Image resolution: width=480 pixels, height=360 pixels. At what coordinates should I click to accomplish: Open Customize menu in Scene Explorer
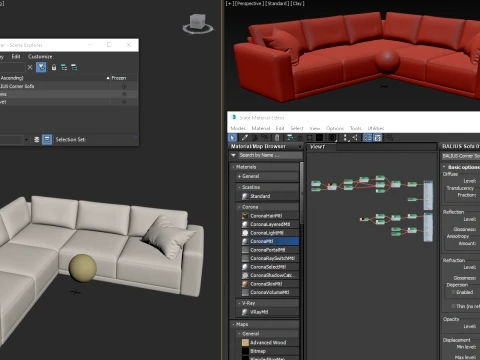pos(40,56)
